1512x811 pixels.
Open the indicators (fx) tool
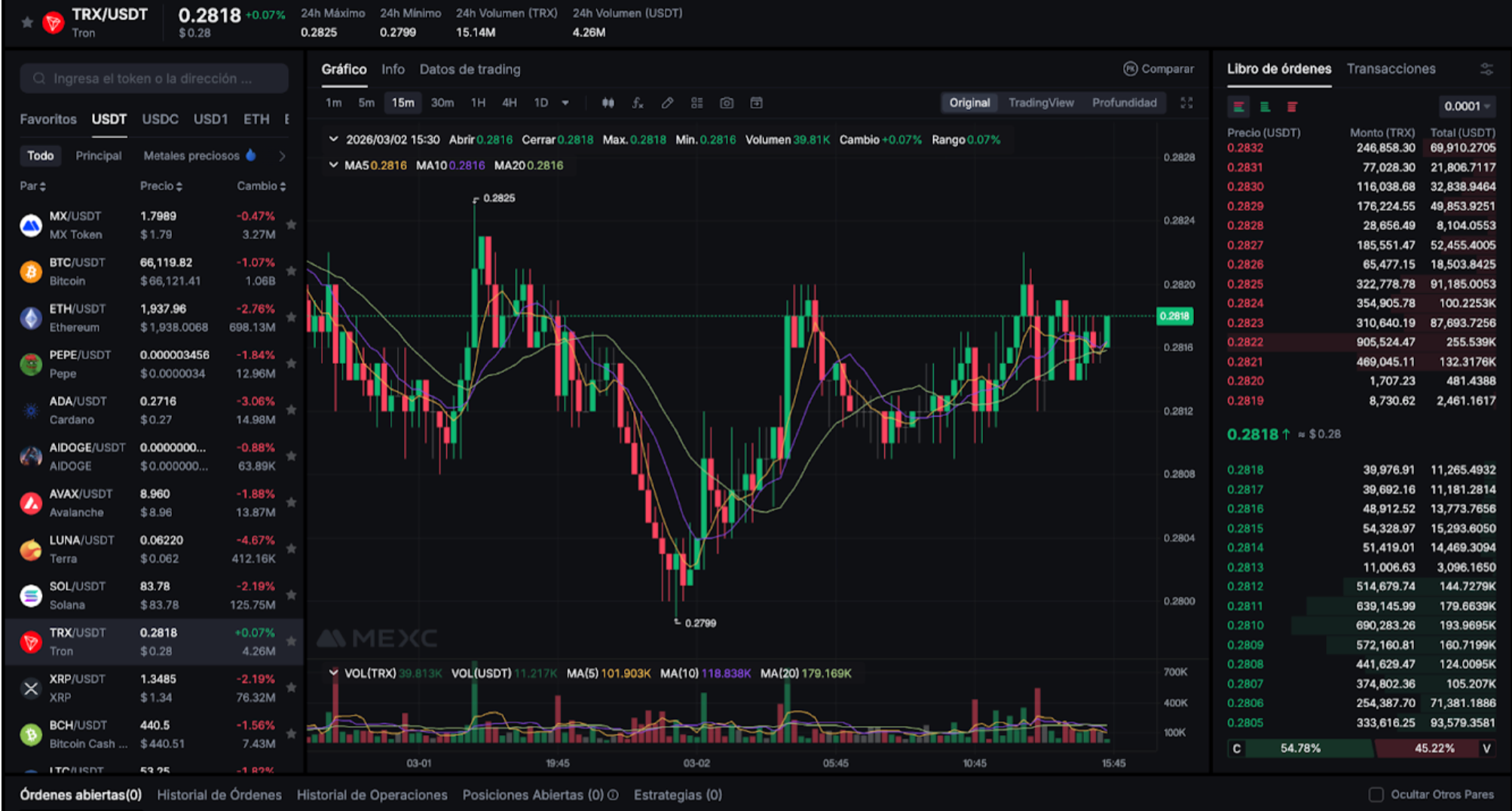pos(638,103)
